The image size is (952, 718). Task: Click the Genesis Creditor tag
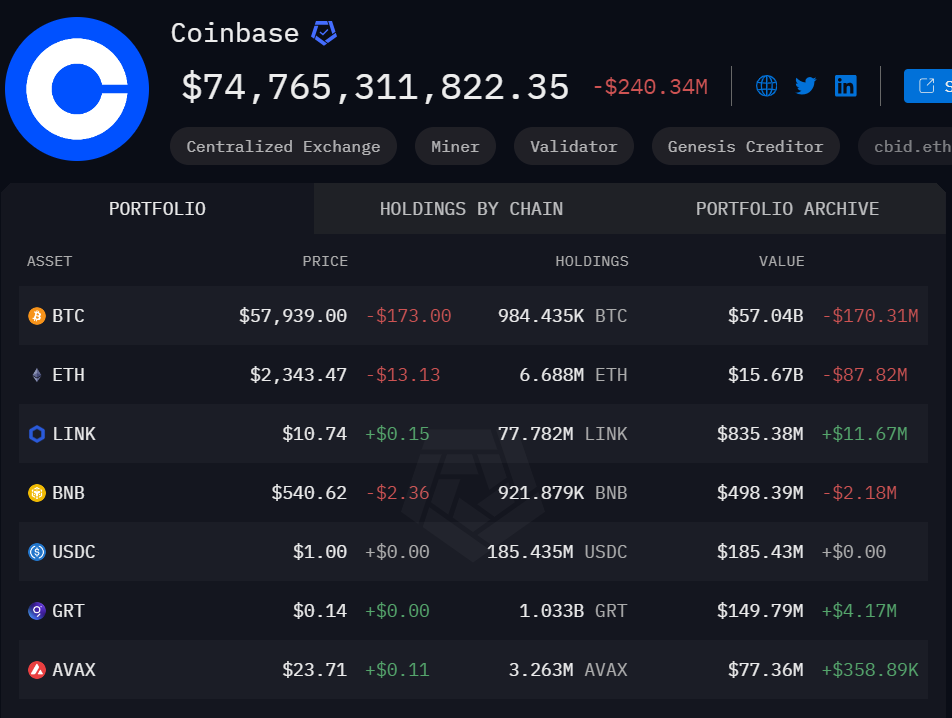[x=745, y=146]
